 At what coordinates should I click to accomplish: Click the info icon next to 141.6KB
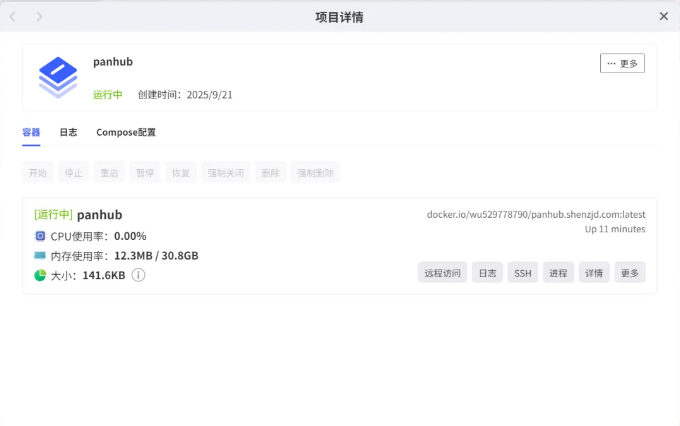pos(138,275)
